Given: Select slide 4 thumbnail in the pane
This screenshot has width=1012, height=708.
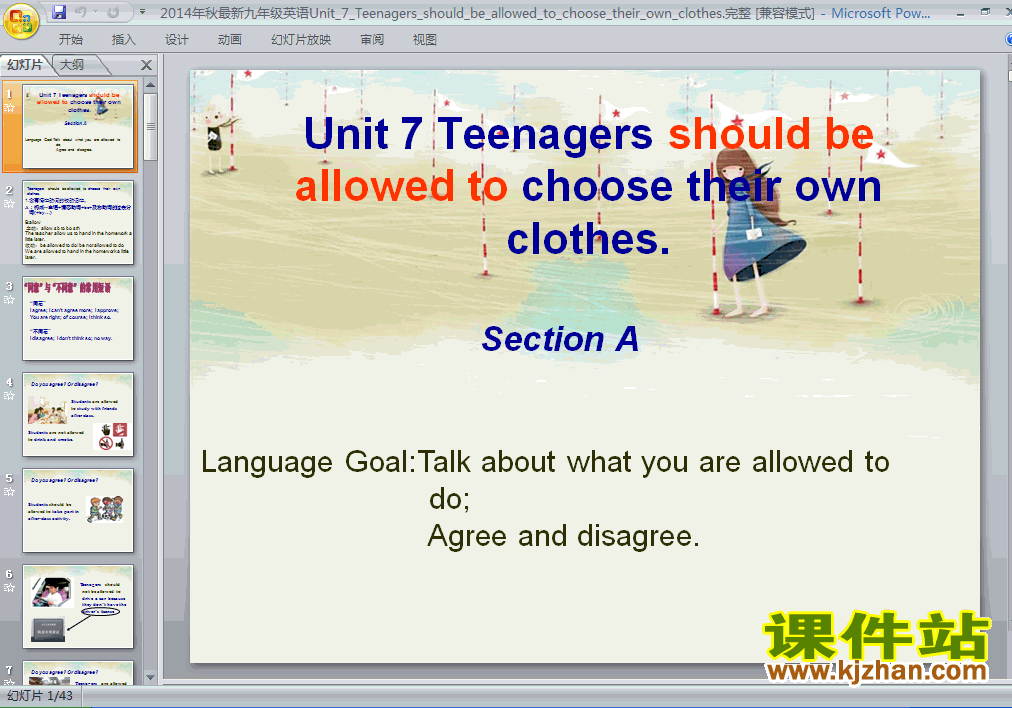Looking at the screenshot, I should tap(78, 414).
